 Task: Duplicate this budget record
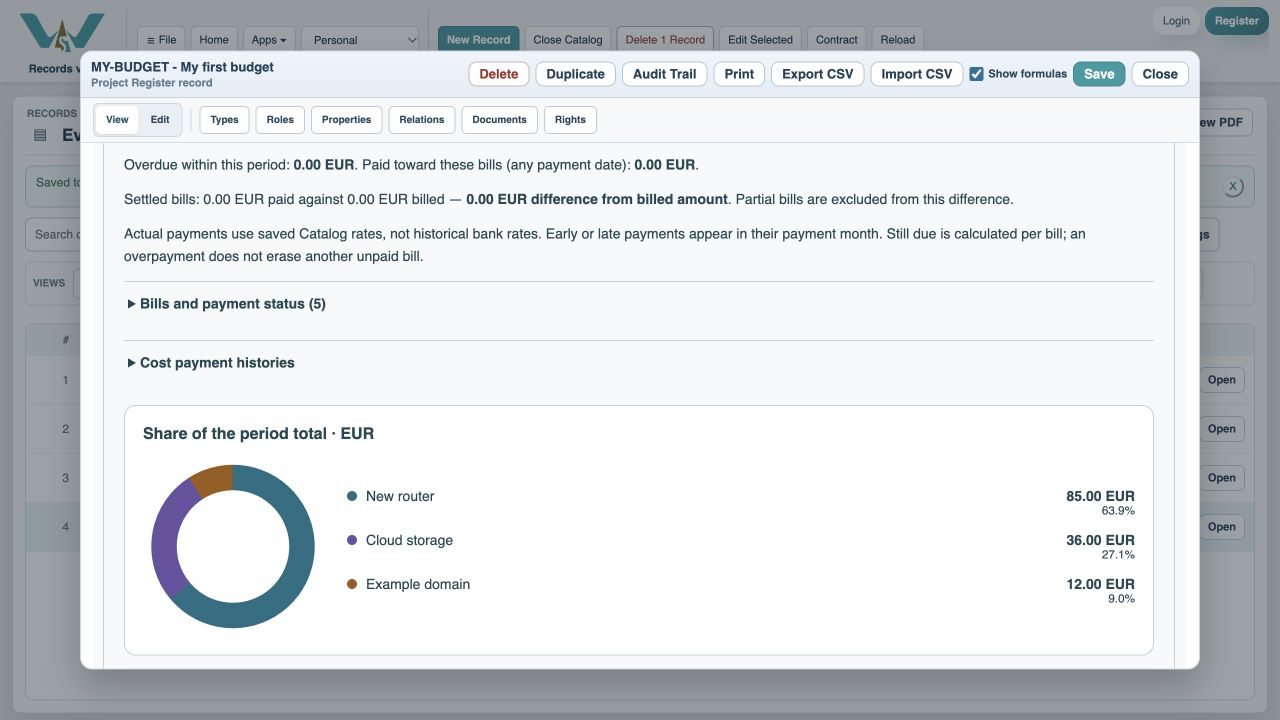tap(576, 74)
